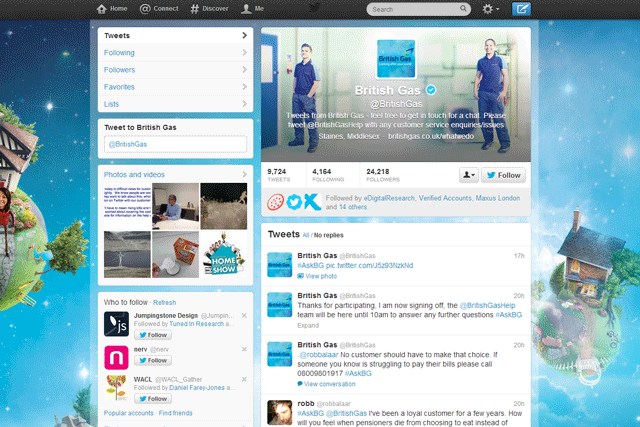Open Photos and videos gallery link
The image size is (640, 427).
[x=134, y=175]
